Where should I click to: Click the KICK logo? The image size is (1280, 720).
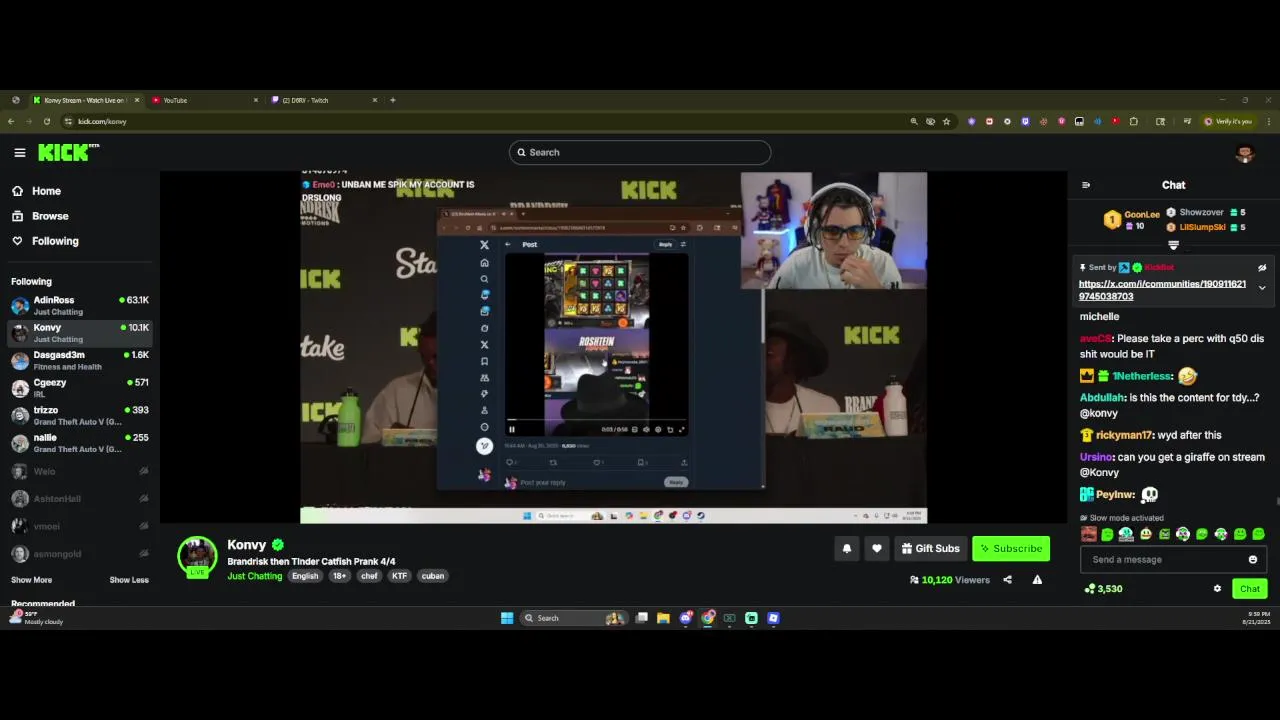point(69,152)
